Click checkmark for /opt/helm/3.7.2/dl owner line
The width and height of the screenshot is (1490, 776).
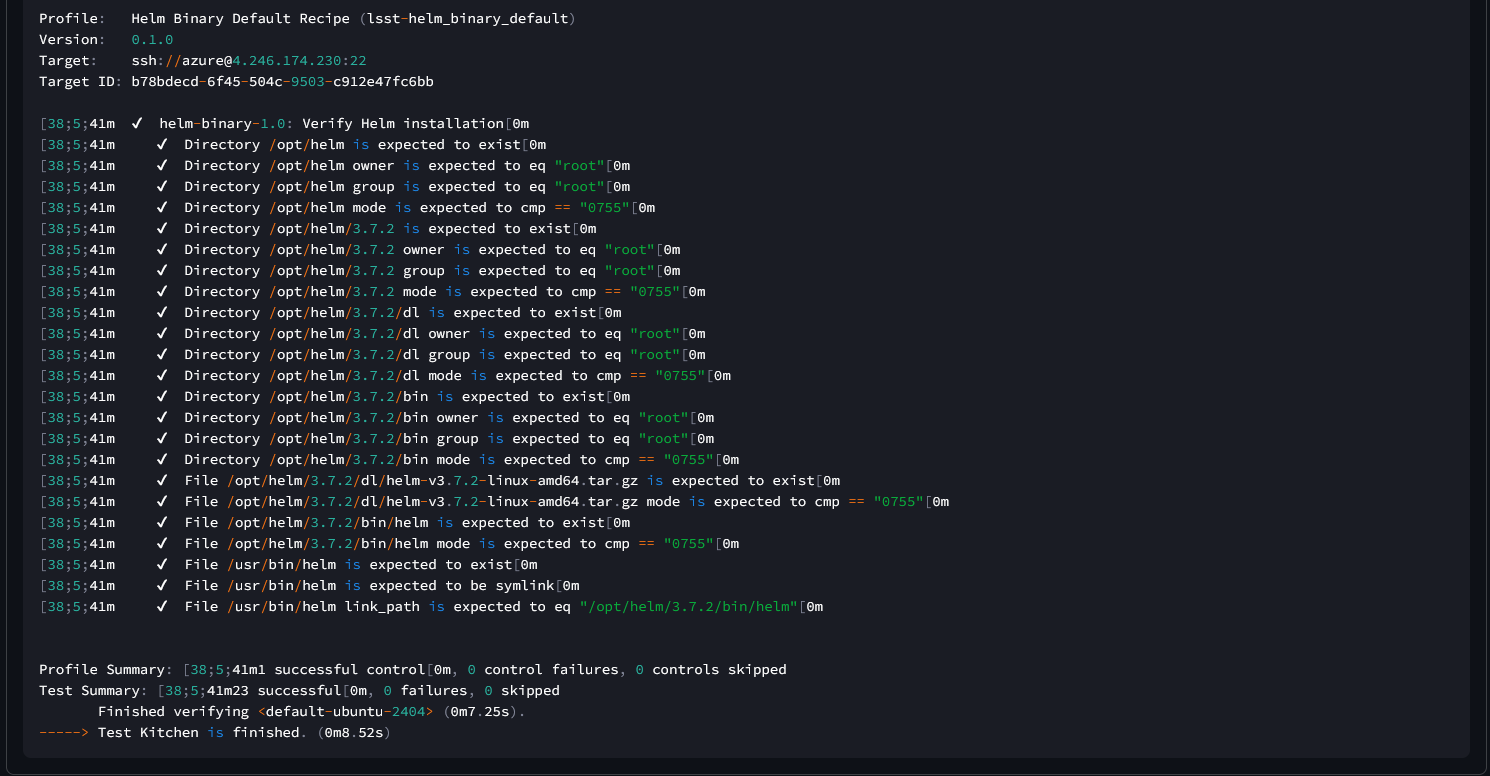coord(162,334)
